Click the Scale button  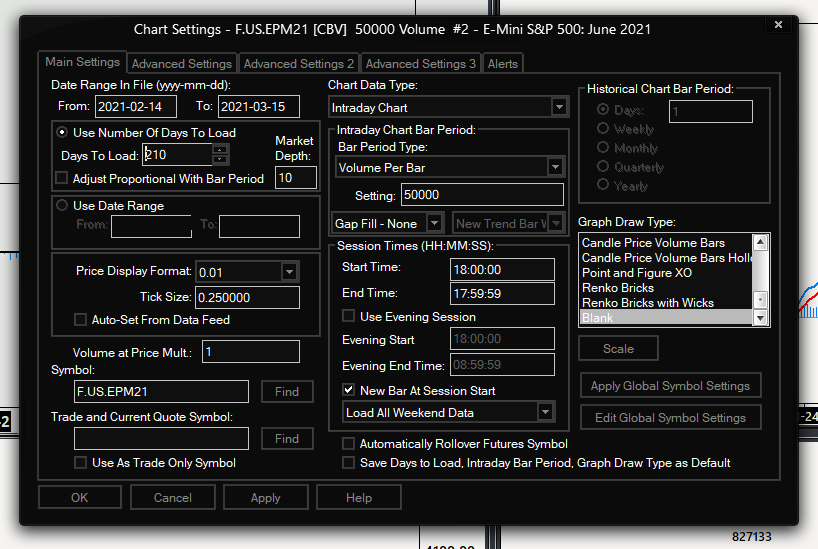click(x=618, y=349)
